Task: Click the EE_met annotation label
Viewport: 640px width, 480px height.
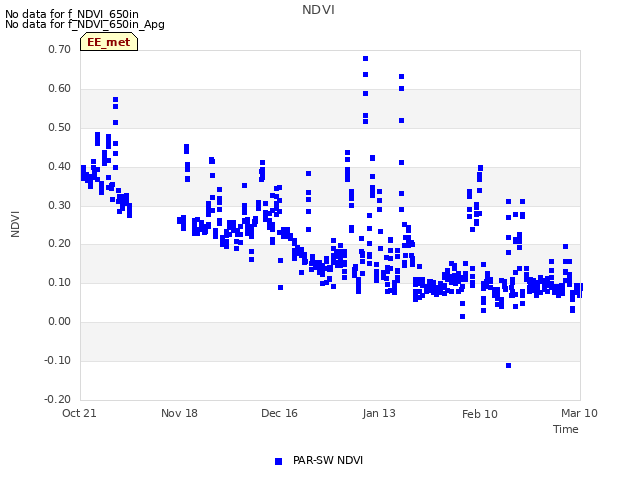Action: (x=109, y=42)
